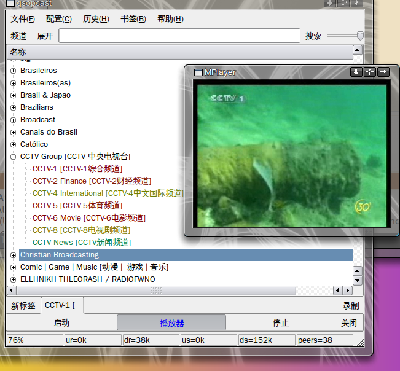Click in the channel search input field
The image size is (400, 371).
pos(179,36)
